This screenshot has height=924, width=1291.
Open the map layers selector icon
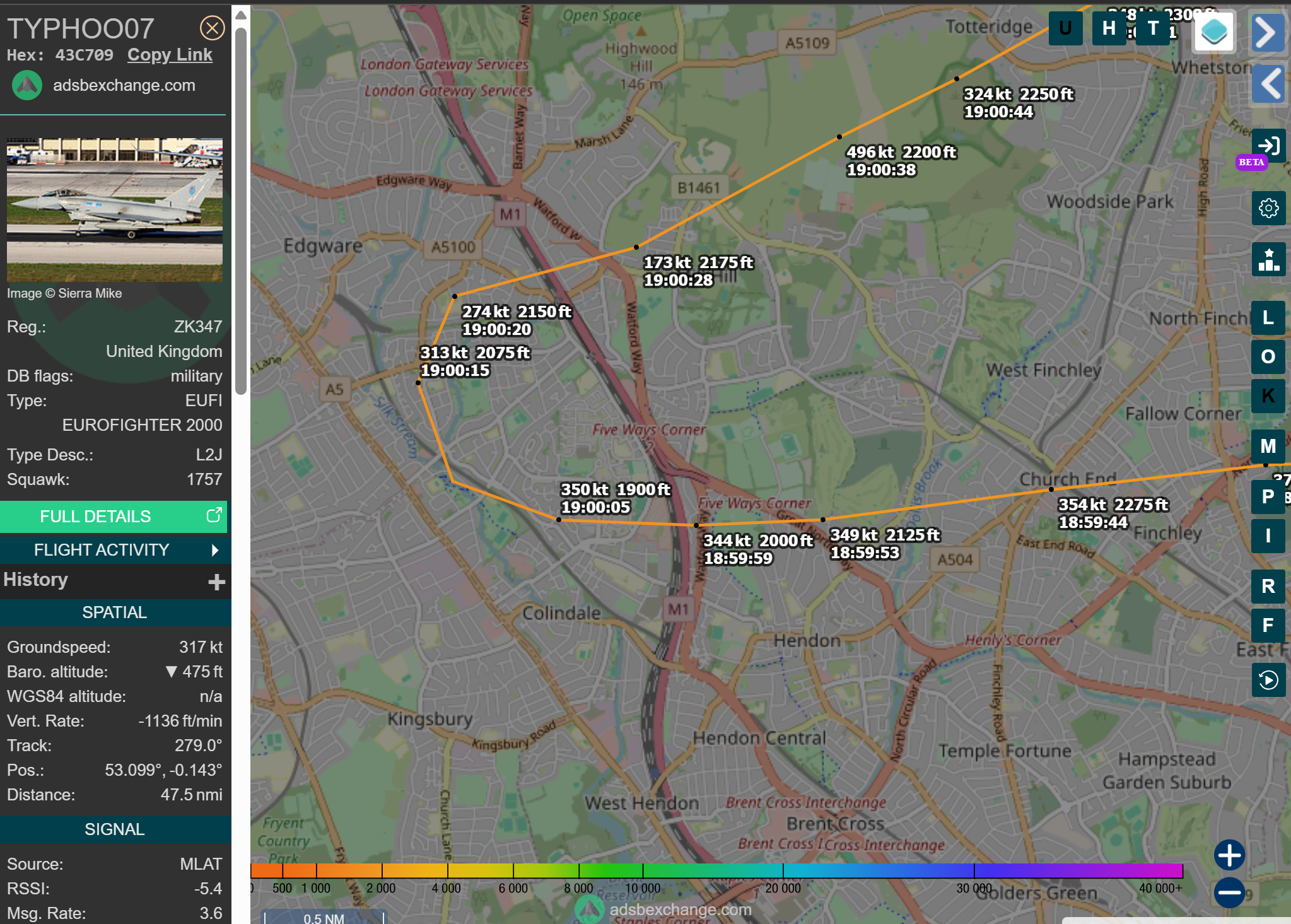pyautogui.click(x=1213, y=32)
